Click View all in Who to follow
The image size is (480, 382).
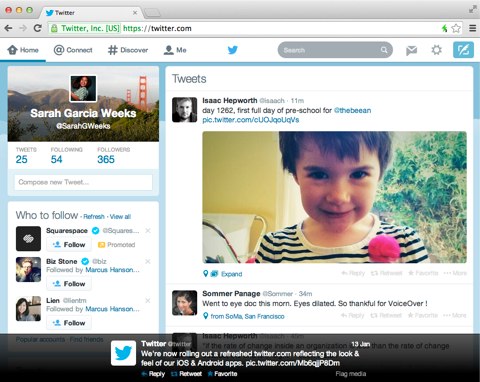point(120,217)
